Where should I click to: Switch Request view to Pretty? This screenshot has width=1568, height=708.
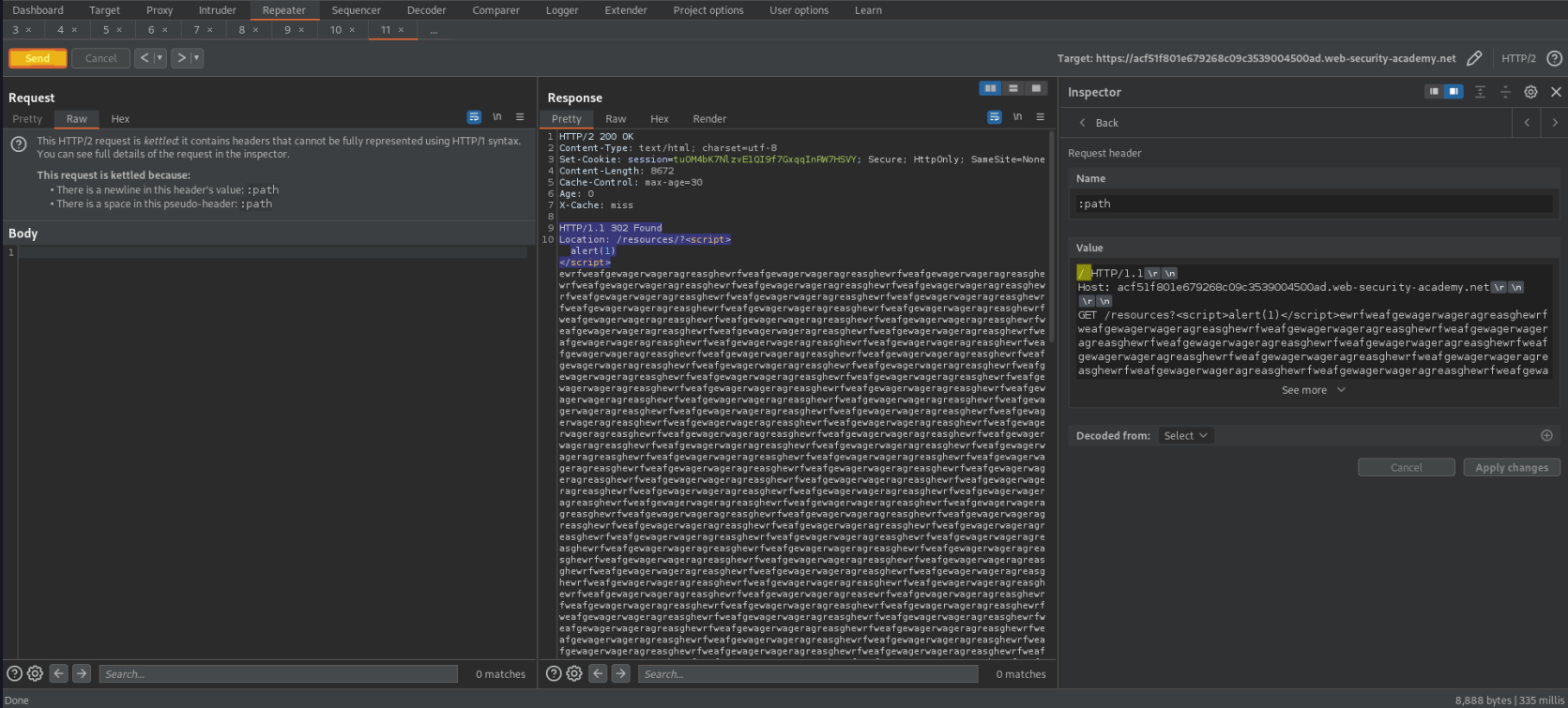27,119
